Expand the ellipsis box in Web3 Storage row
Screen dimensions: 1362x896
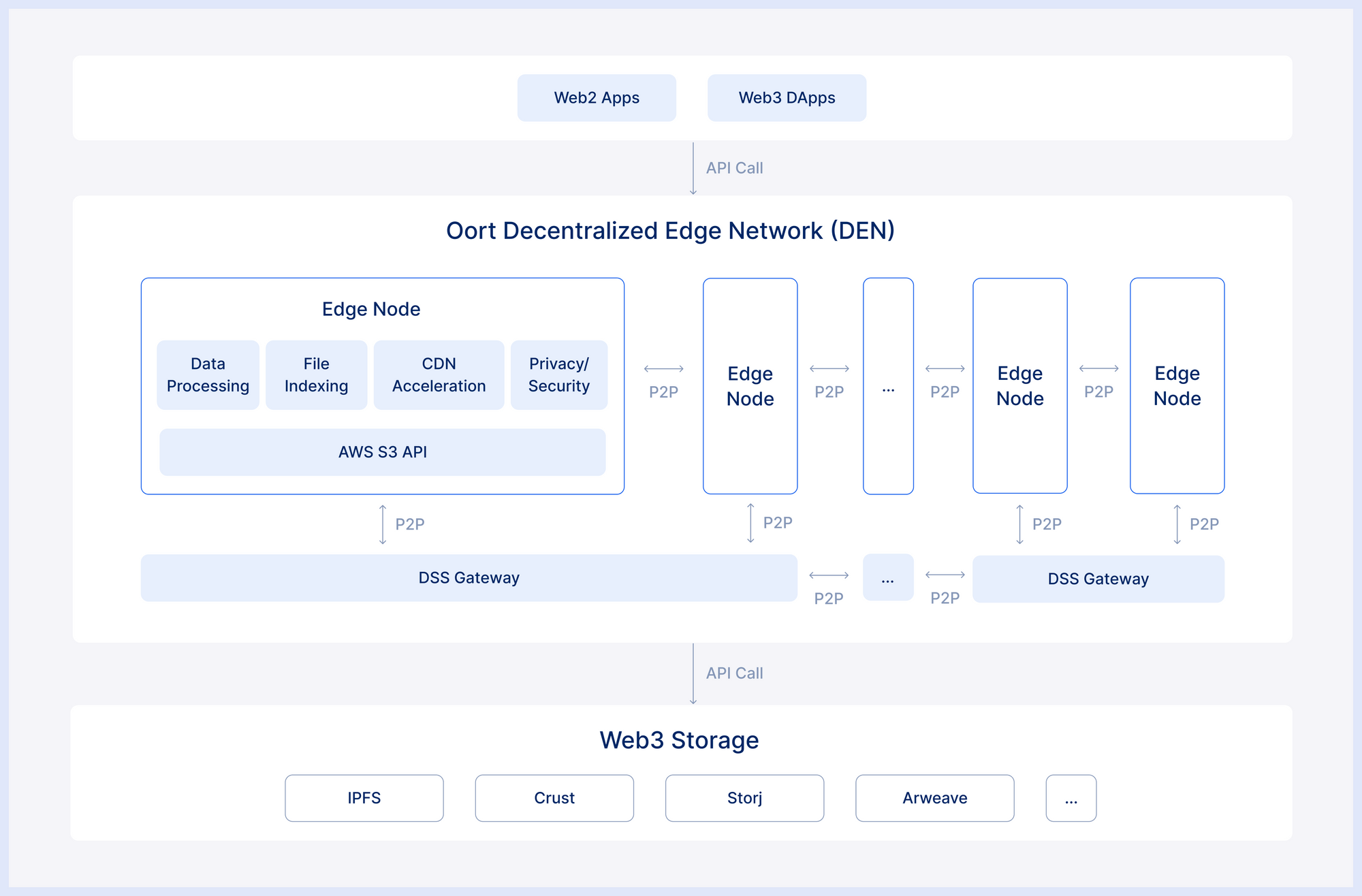click(1071, 798)
